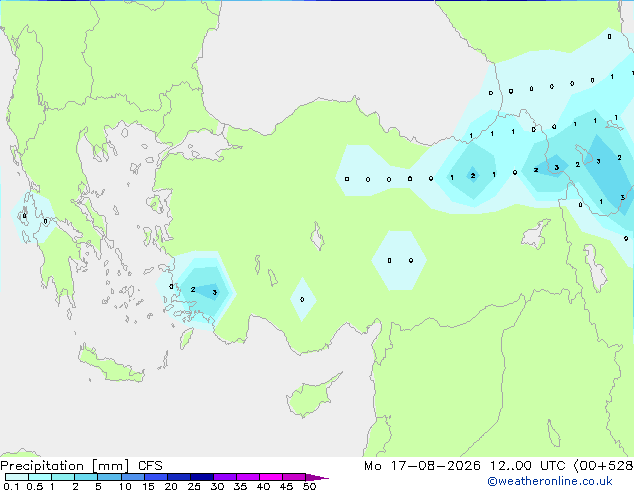Click the '12.00 UTC' time text

point(527,466)
